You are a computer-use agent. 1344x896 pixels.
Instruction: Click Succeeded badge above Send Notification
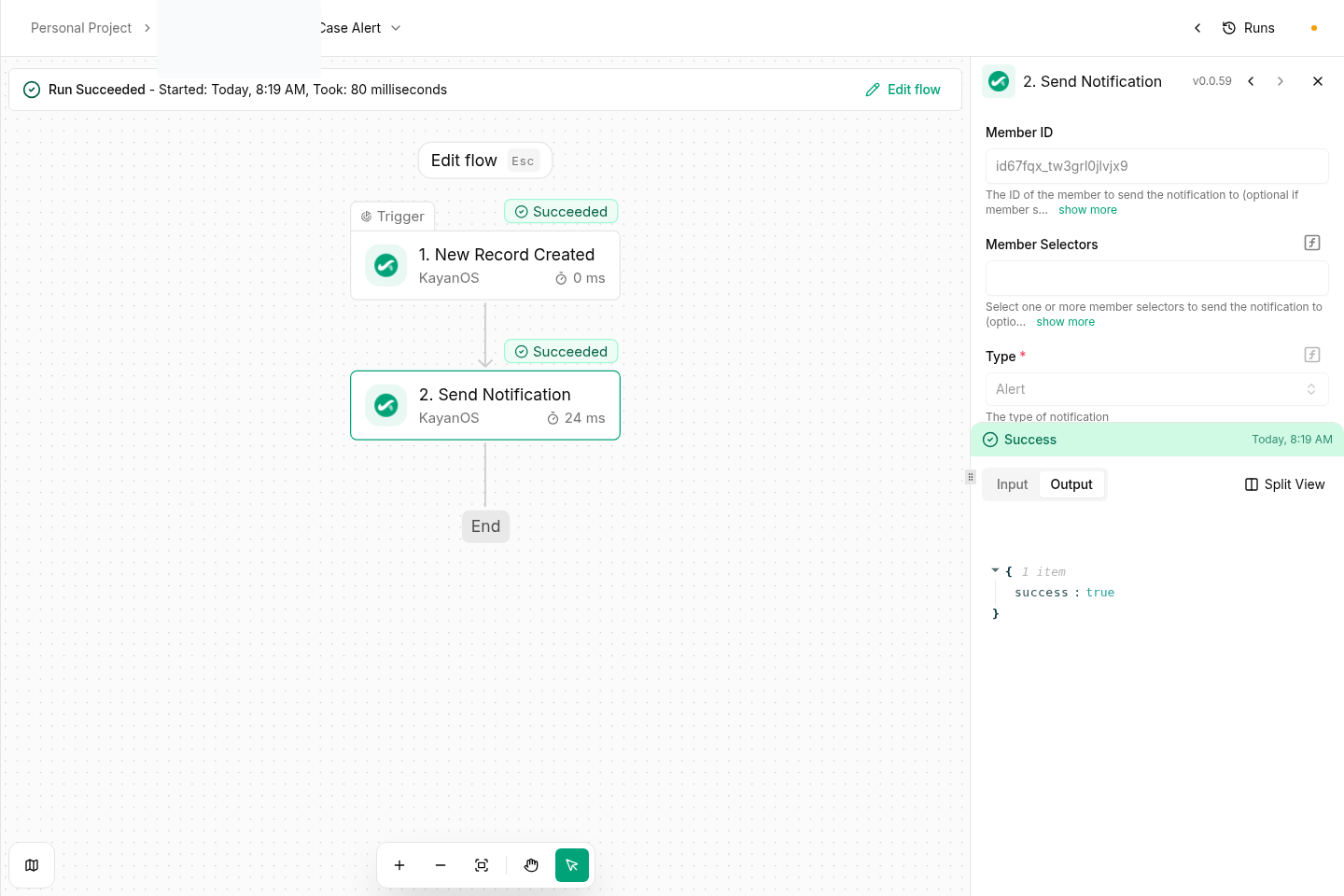click(x=561, y=352)
